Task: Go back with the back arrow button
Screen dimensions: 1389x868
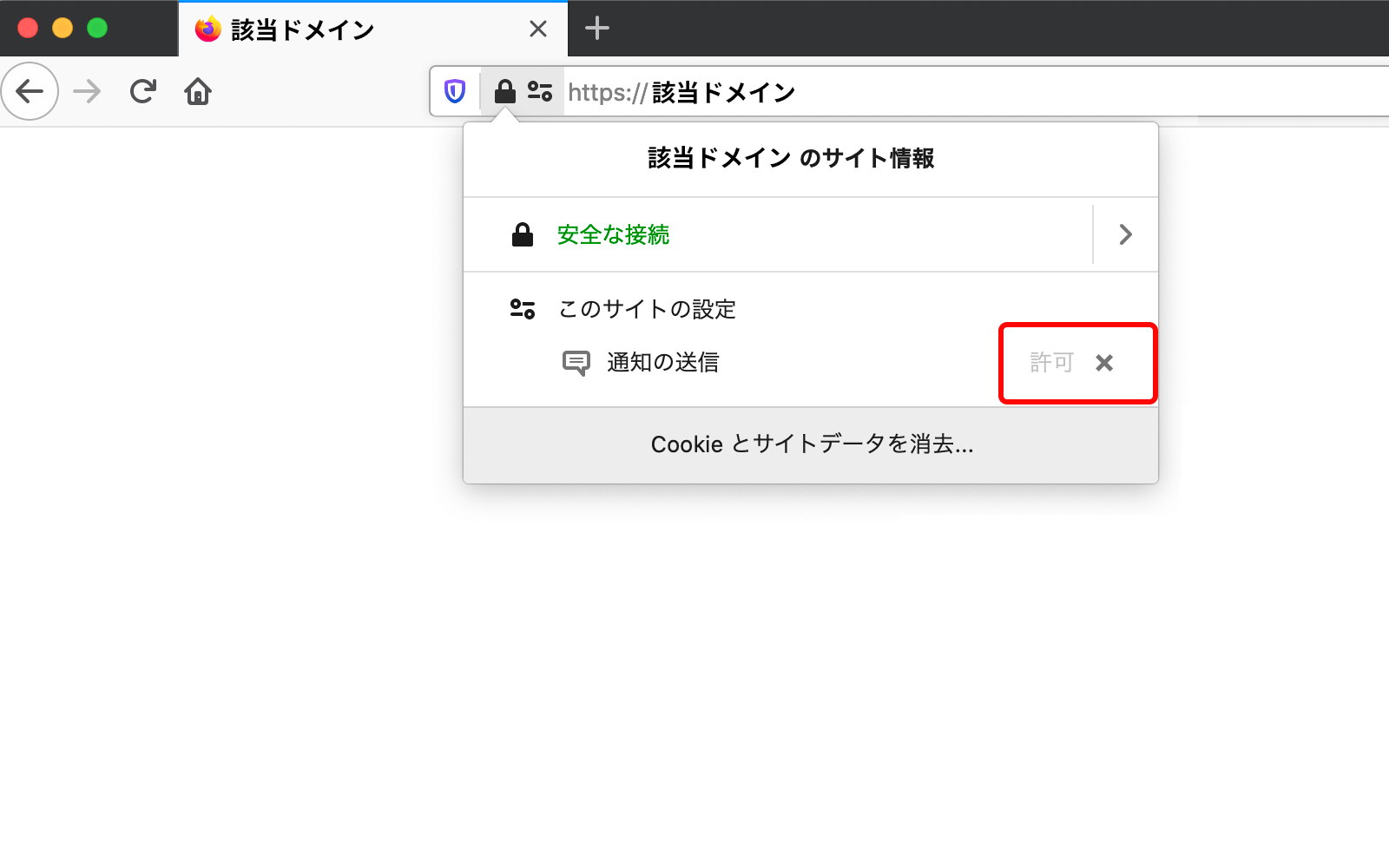Action: (30, 91)
